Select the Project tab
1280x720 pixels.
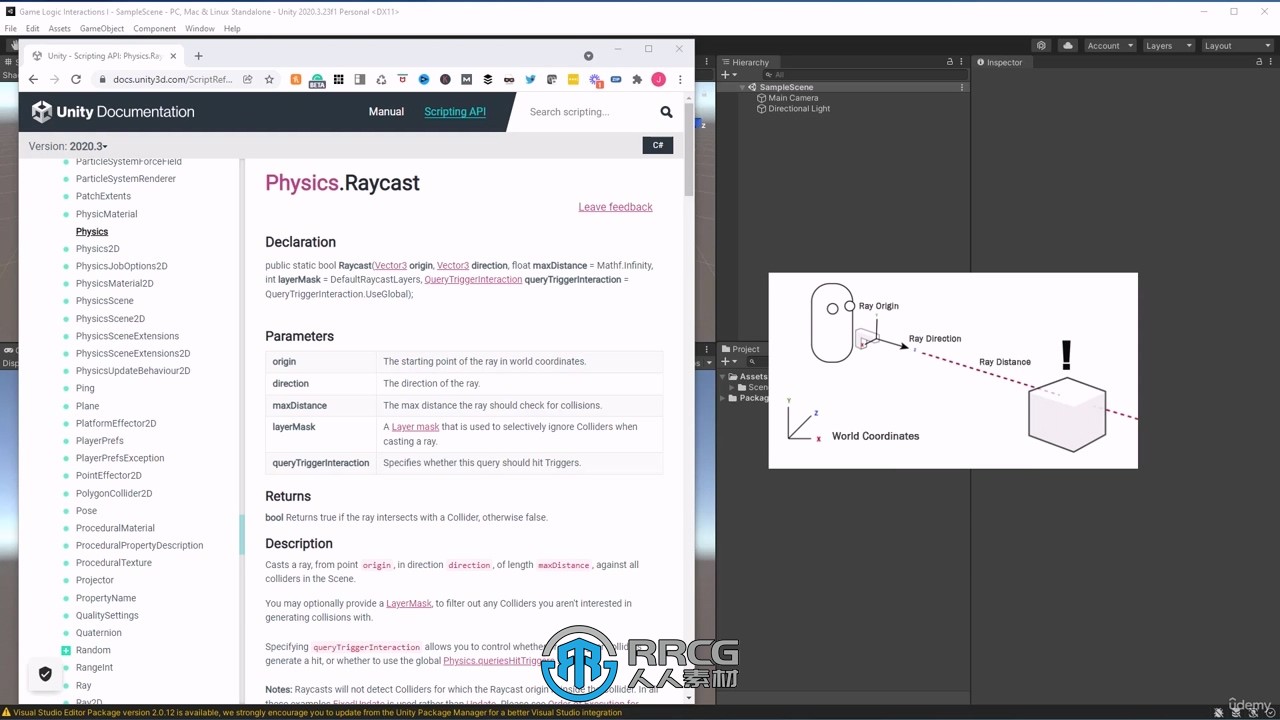tap(741, 349)
